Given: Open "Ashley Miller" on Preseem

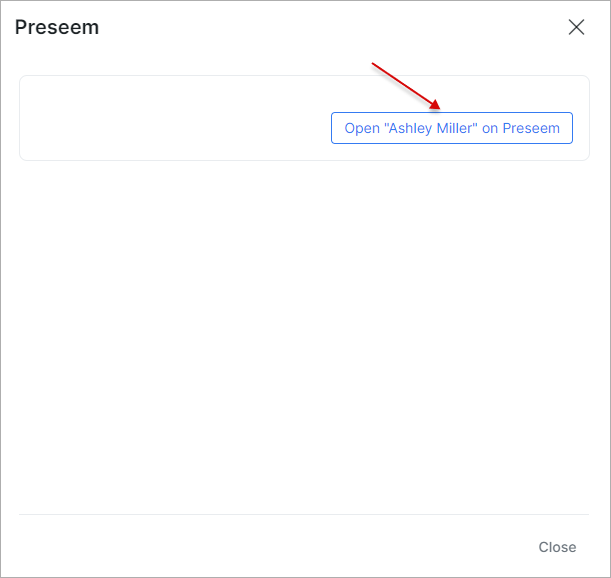Looking at the screenshot, I should [452, 128].
